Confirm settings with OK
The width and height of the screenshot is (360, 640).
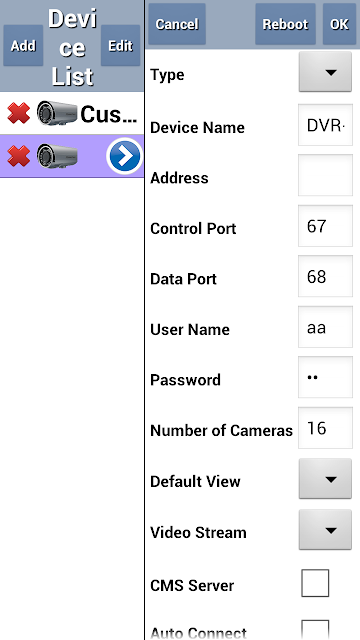click(x=339, y=24)
